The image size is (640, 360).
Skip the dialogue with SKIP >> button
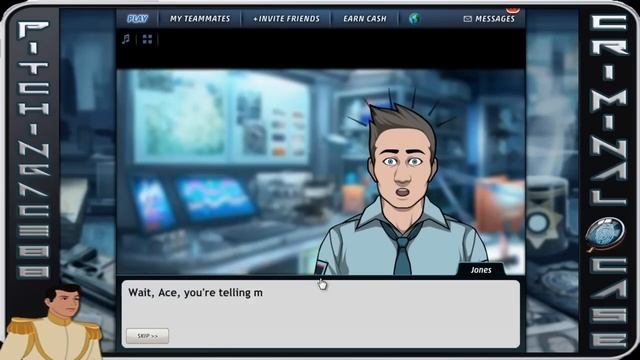tap(147, 336)
